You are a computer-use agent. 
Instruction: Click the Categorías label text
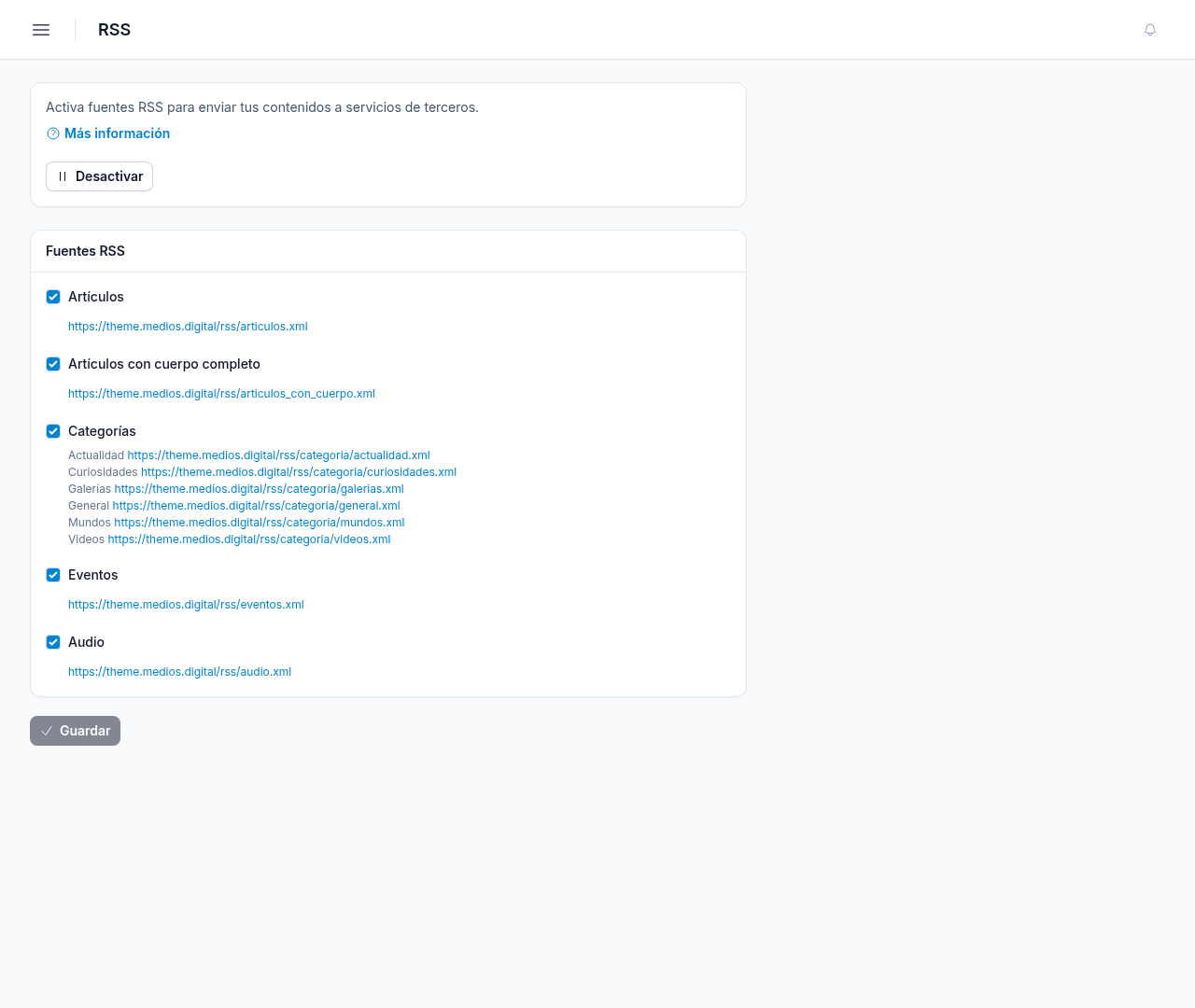[102, 431]
